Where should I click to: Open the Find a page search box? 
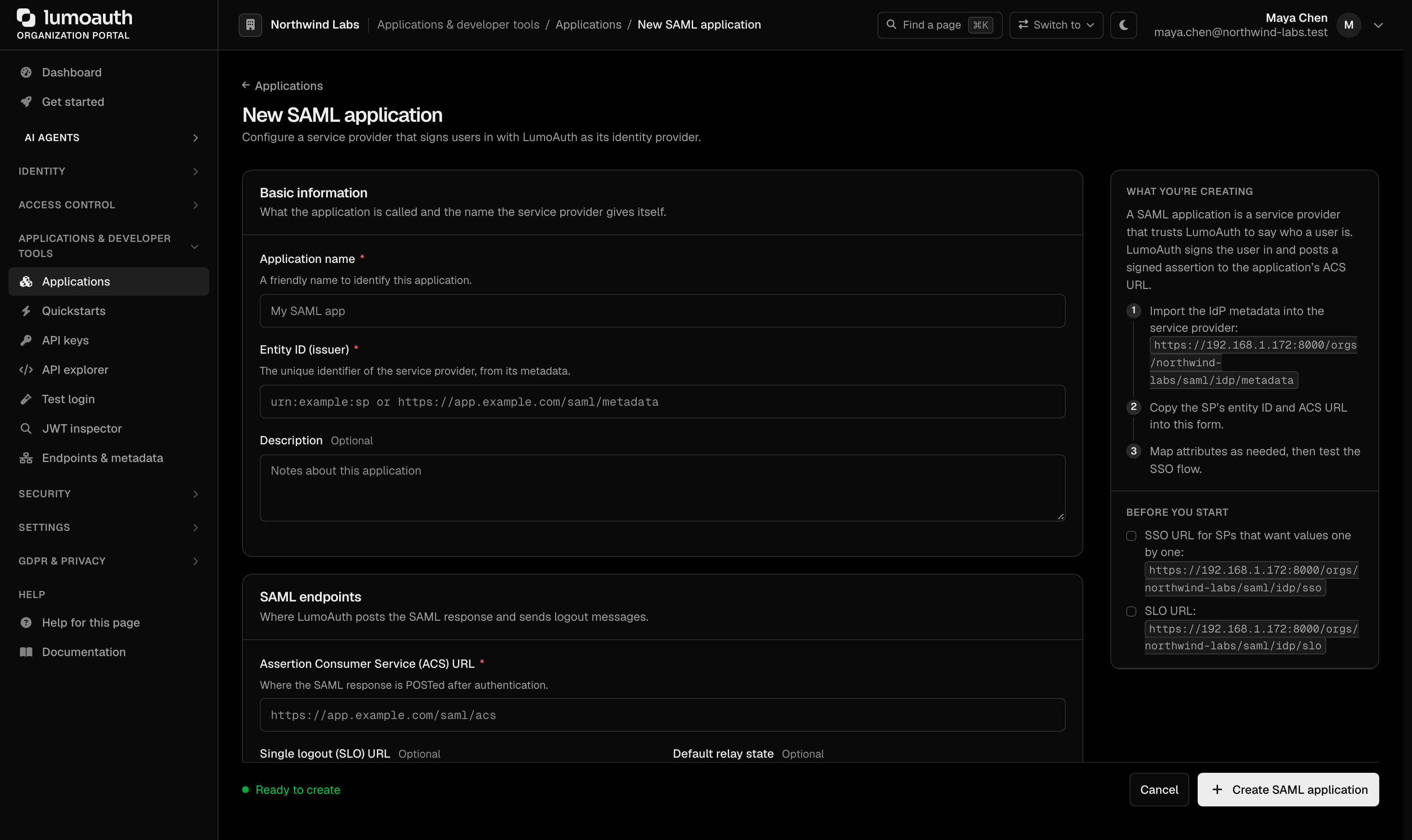[x=940, y=25]
